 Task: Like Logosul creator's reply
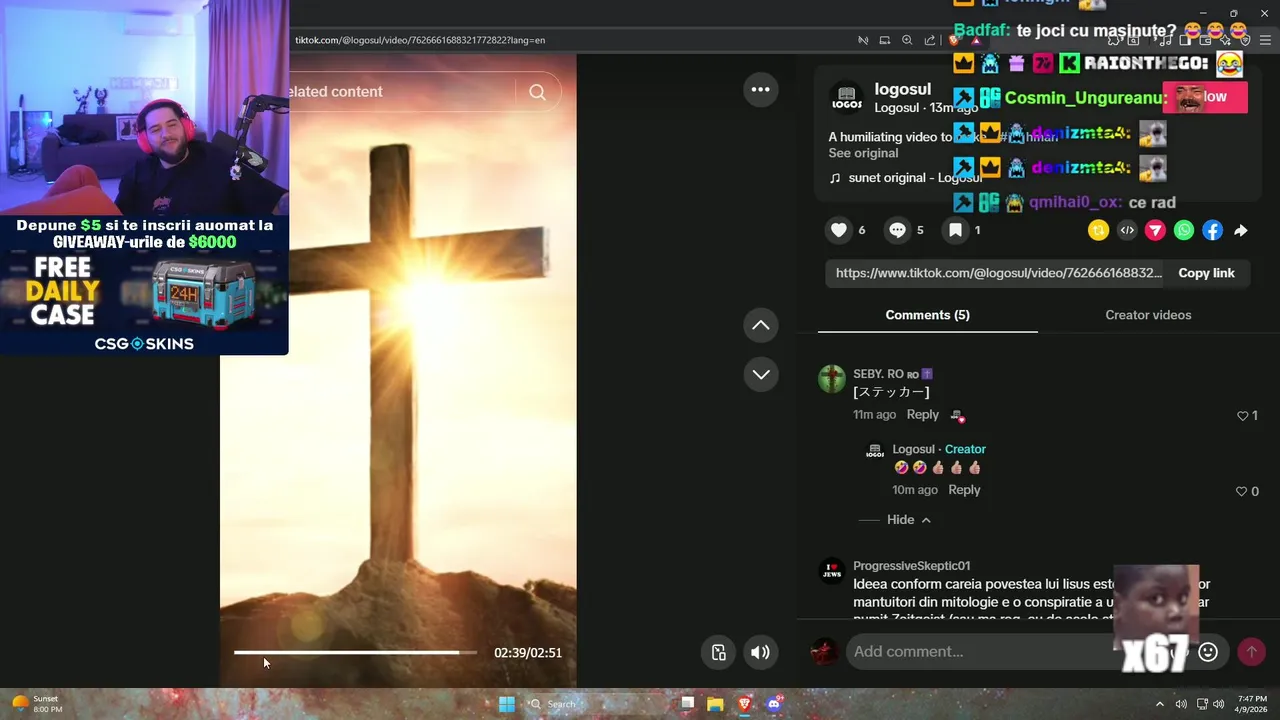tap(1242, 491)
